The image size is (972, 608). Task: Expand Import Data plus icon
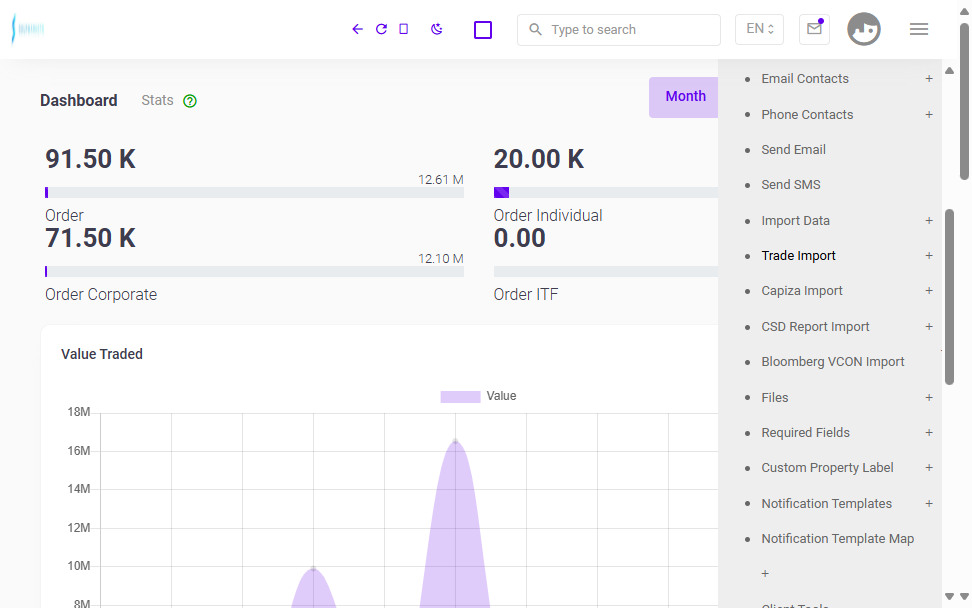[x=929, y=221]
